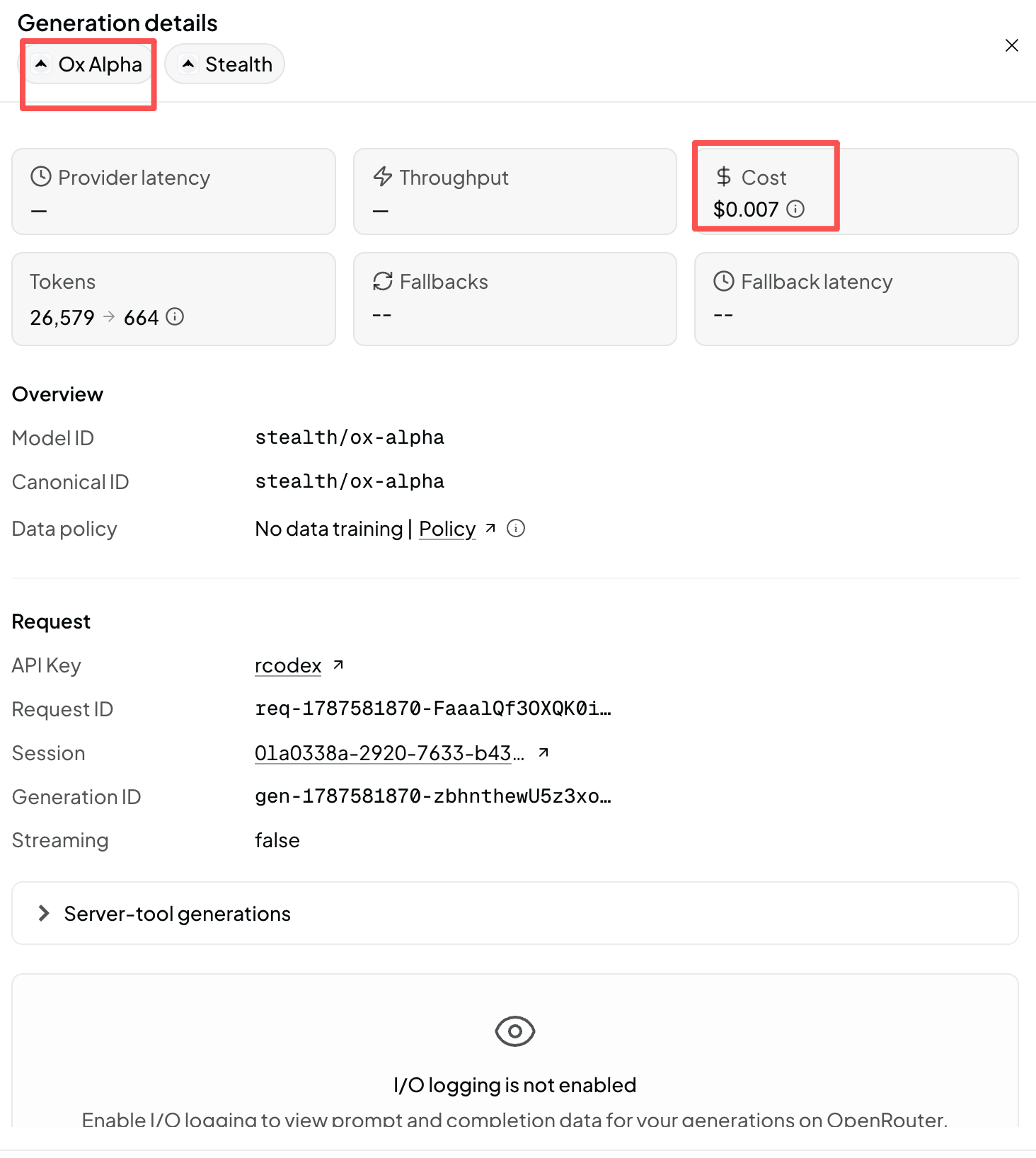
Task: Open the Ox Alpha model chip
Action: tap(86, 64)
